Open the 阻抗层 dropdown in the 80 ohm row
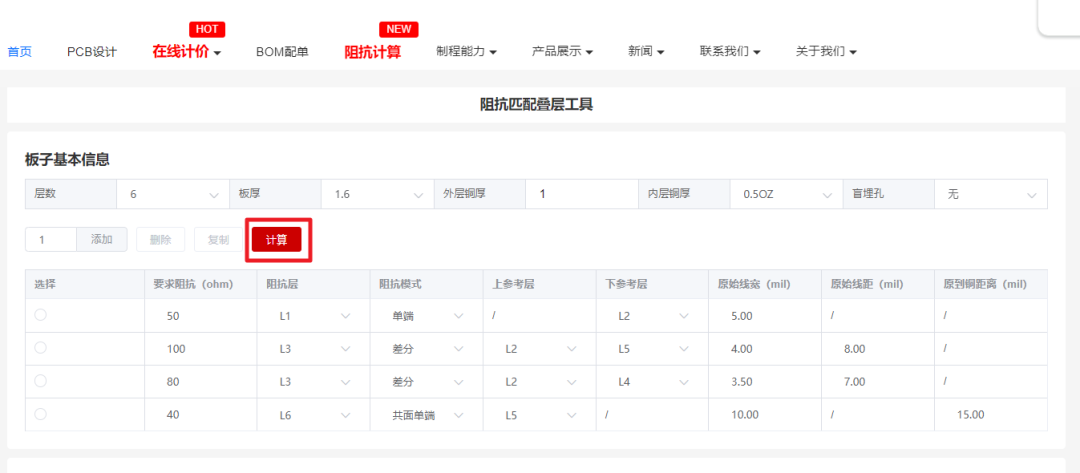 click(x=314, y=381)
